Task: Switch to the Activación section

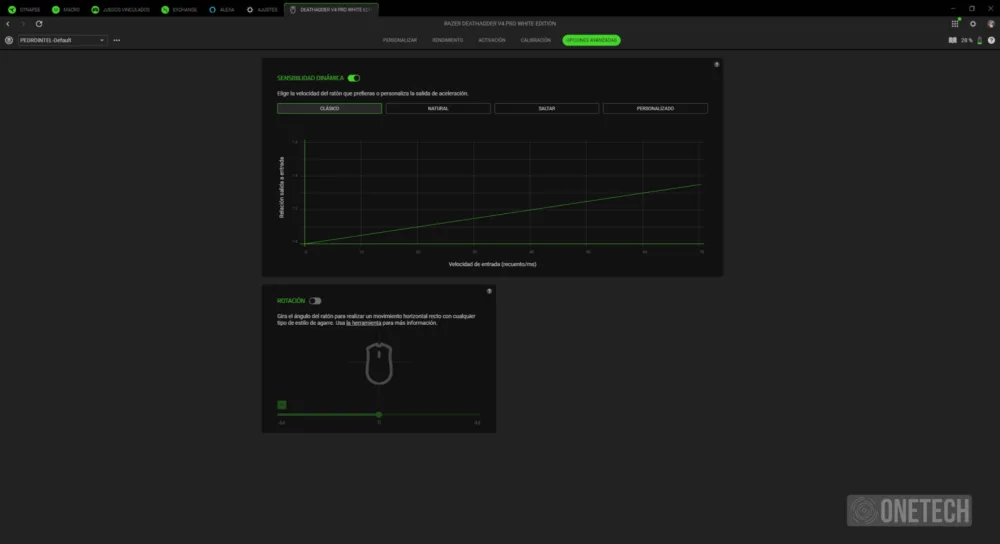Action: [492, 40]
